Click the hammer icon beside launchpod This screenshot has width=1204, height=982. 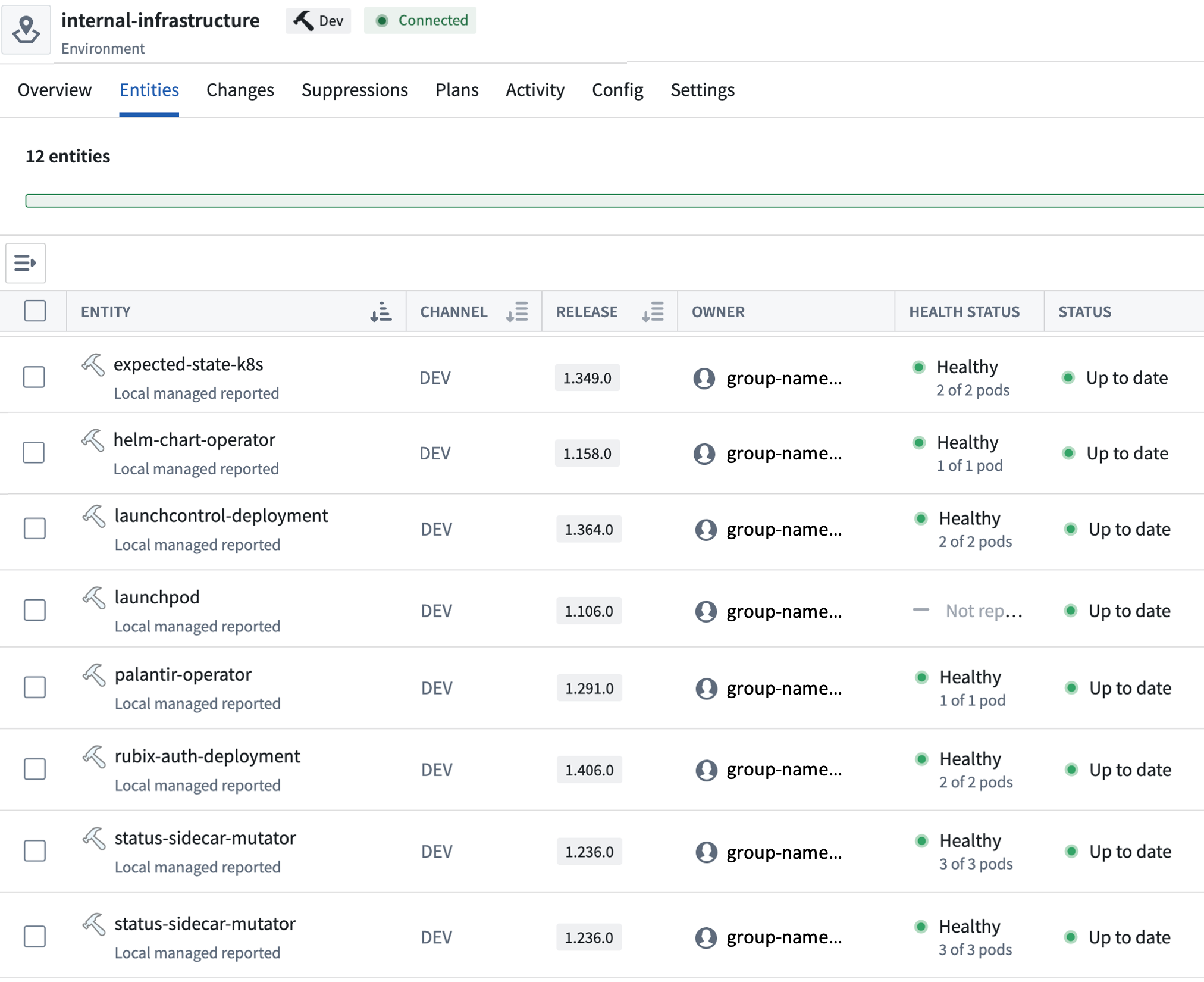click(94, 597)
